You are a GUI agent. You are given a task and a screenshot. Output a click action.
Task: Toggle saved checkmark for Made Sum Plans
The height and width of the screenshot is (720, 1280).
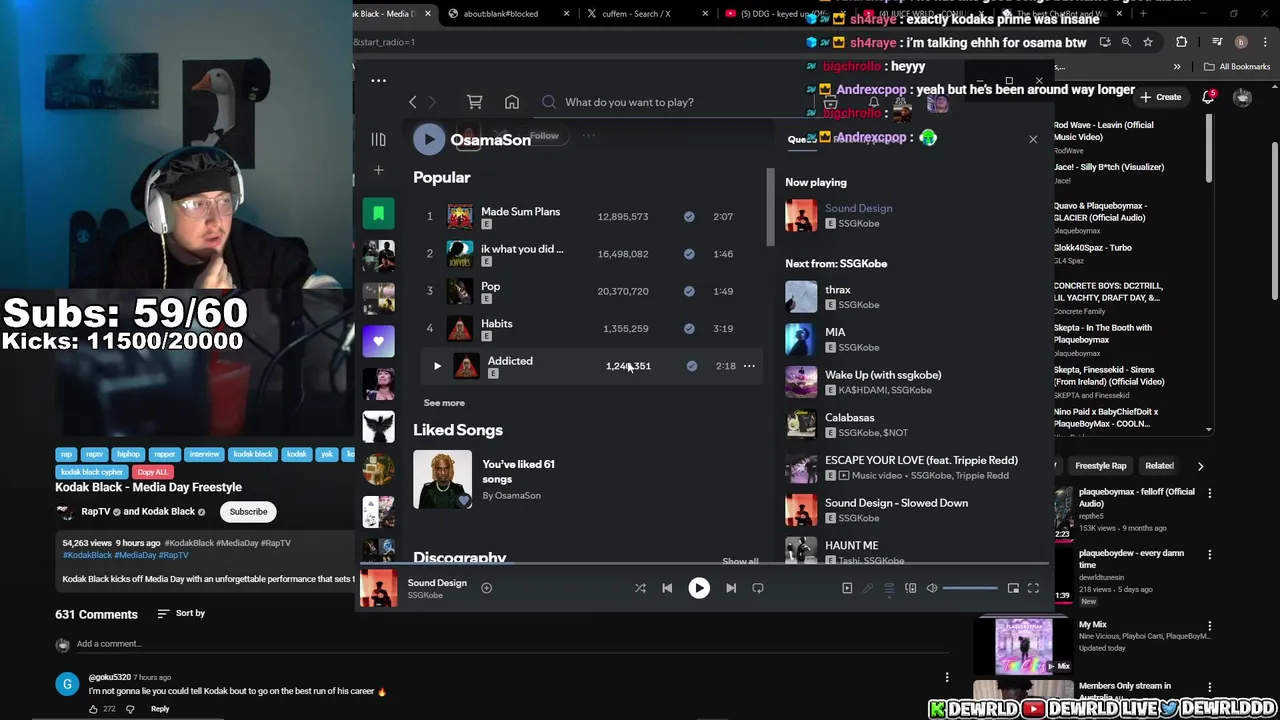pos(689,216)
